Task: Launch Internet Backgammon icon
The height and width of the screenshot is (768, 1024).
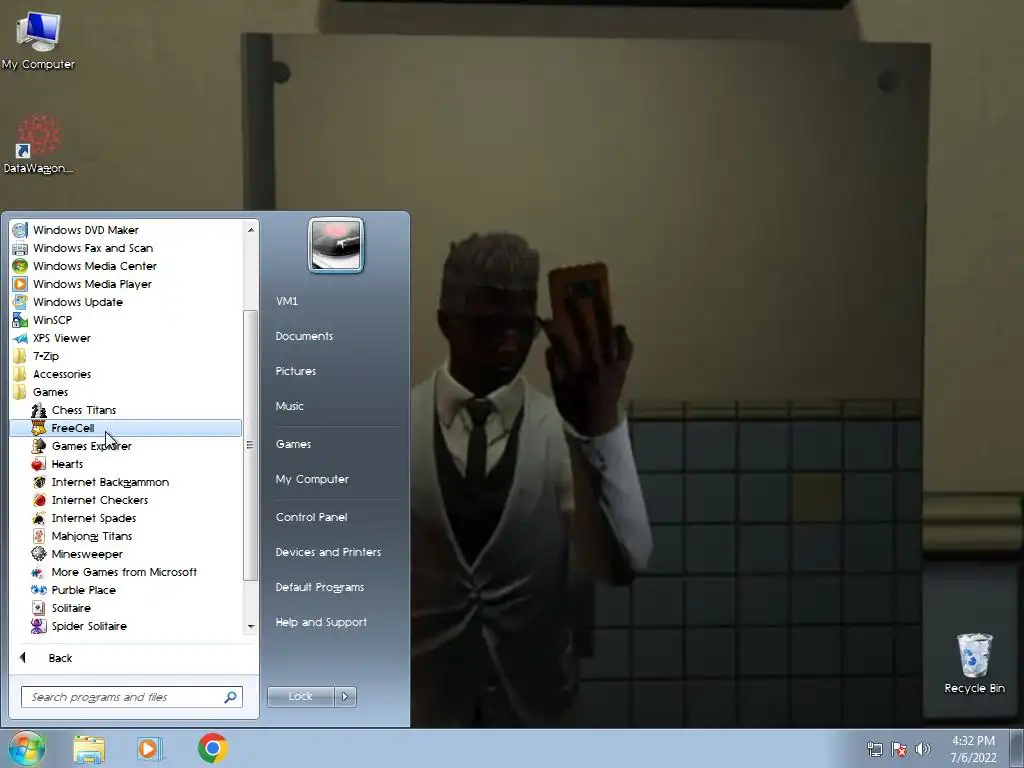Action: point(39,482)
